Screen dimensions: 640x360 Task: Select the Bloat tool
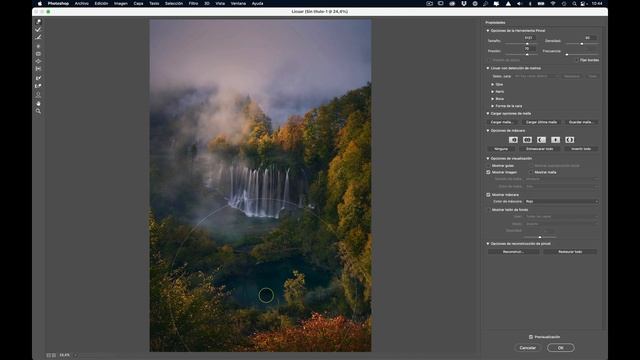click(38, 61)
